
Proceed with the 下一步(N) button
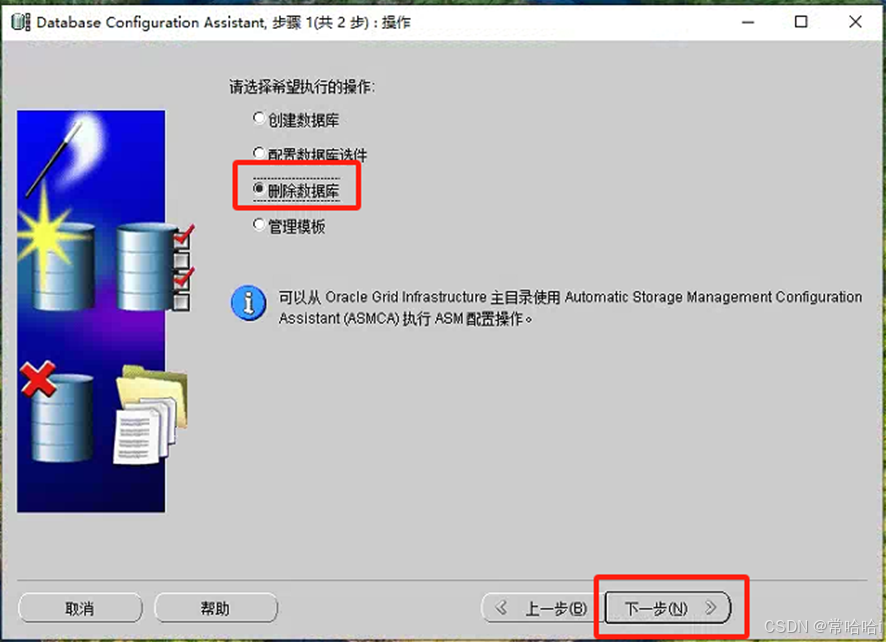pos(668,608)
